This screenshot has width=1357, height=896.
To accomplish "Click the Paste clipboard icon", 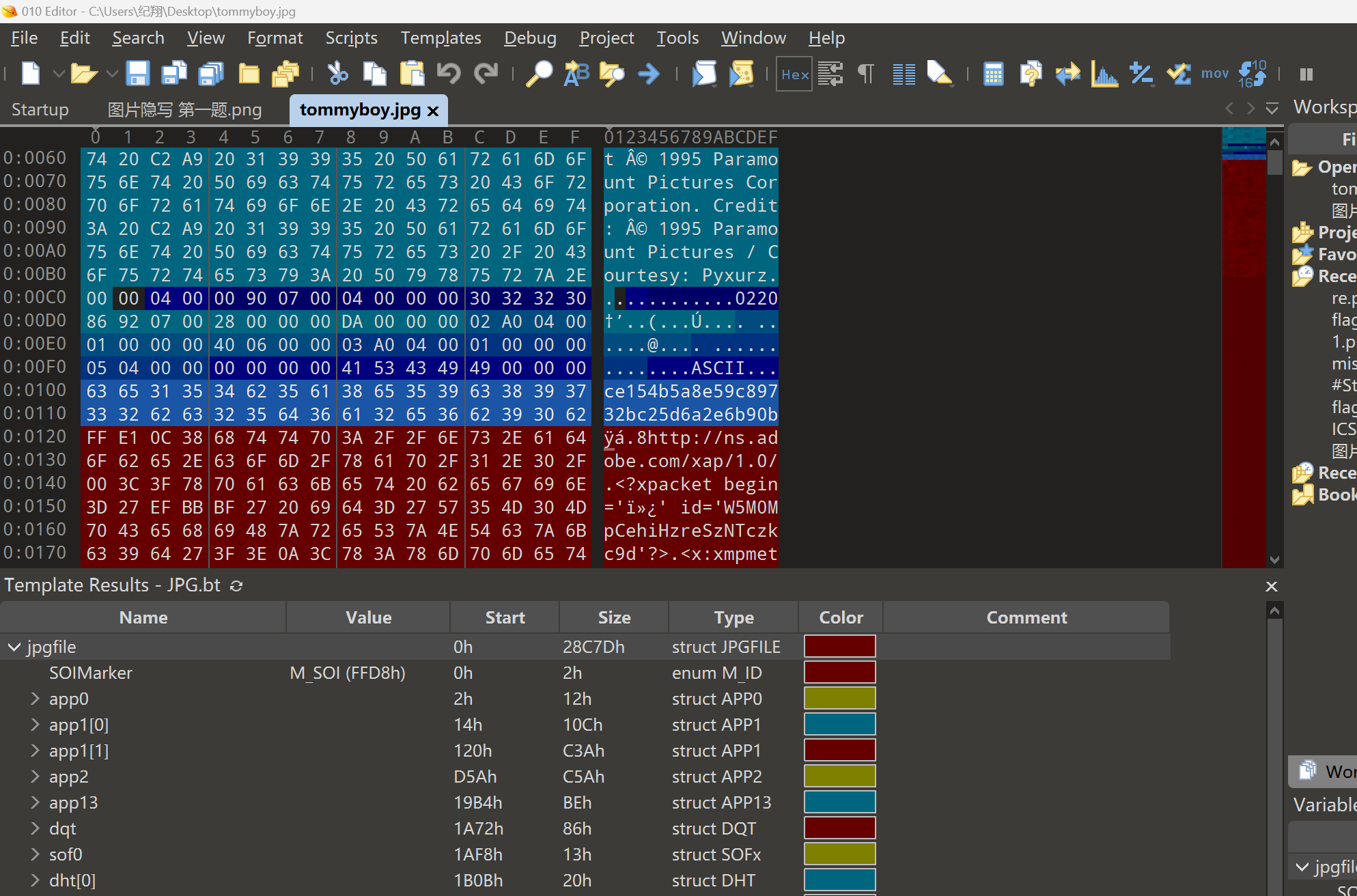I will (x=412, y=73).
